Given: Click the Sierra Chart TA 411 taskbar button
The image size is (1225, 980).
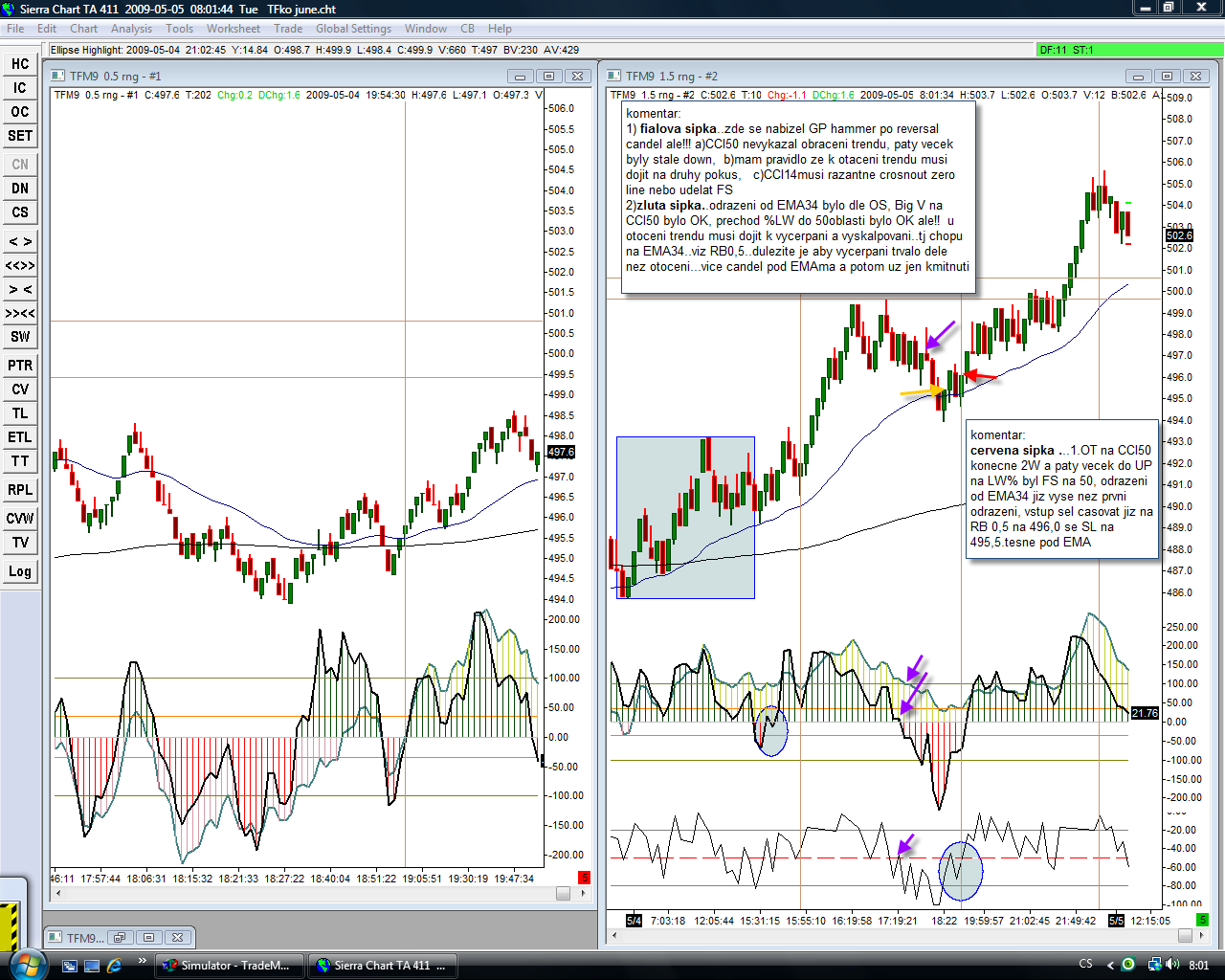Looking at the screenshot, I should [381, 965].
